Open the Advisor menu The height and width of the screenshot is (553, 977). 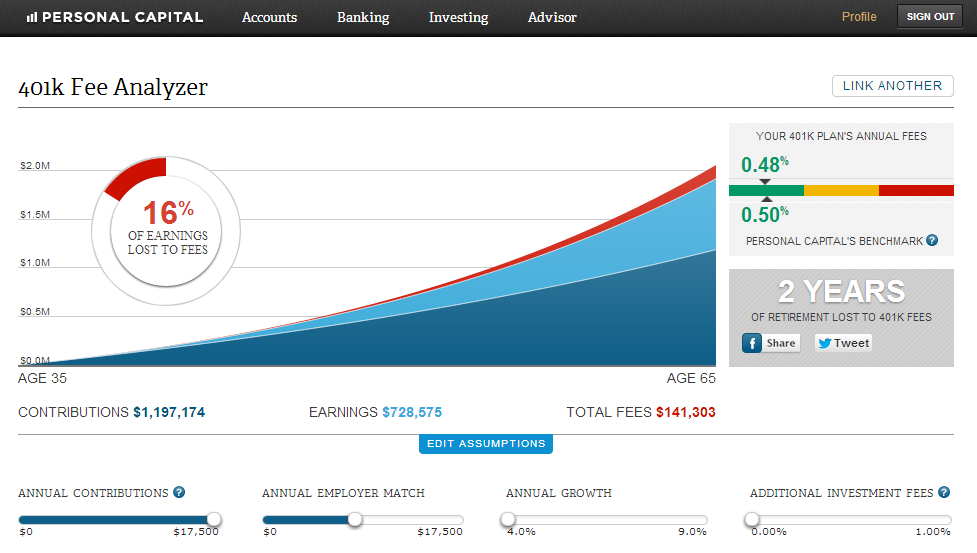coord(552,17)
